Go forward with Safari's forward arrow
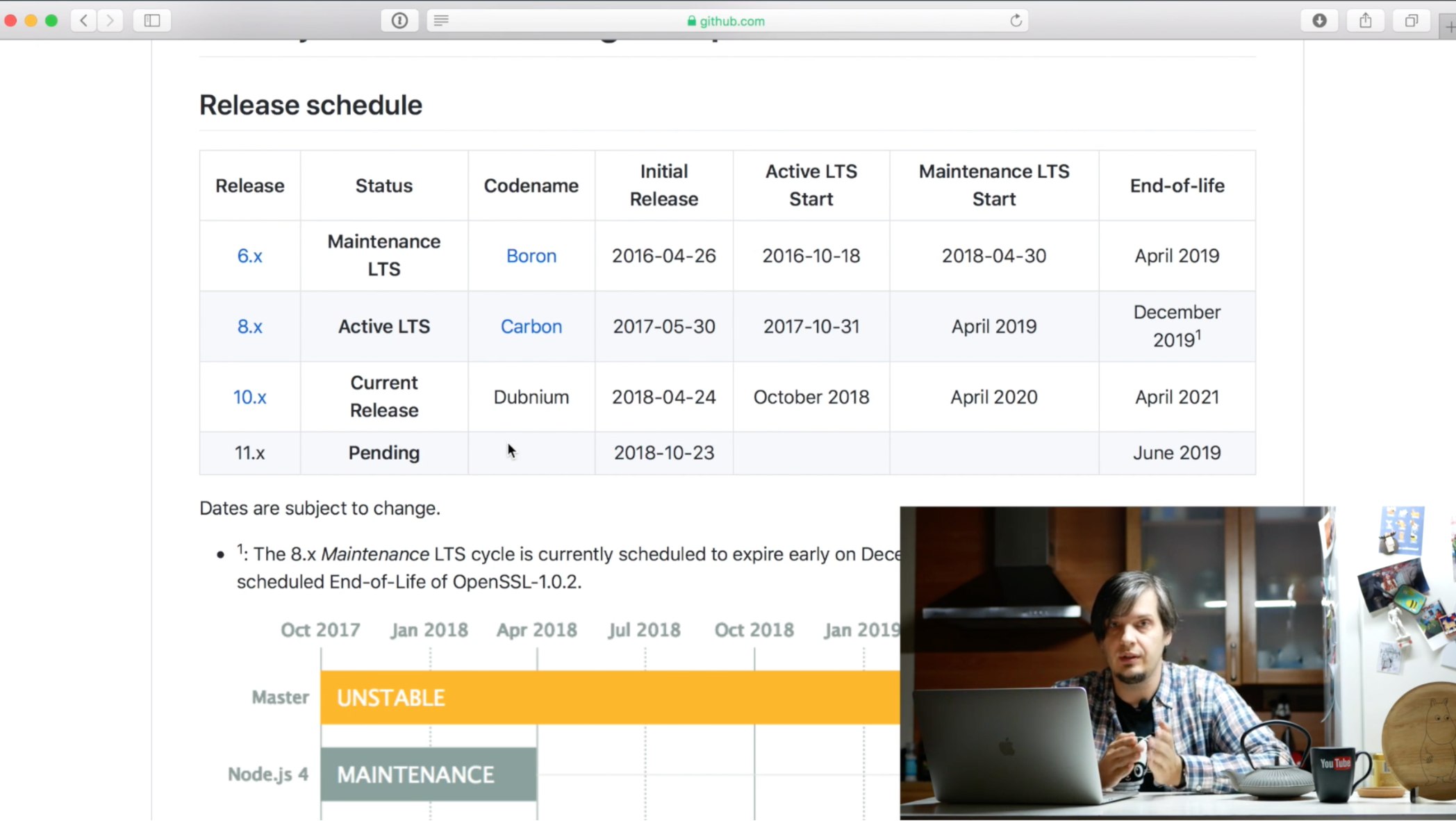The width and height of the screenshot is (1456, 821). (110, 21)
